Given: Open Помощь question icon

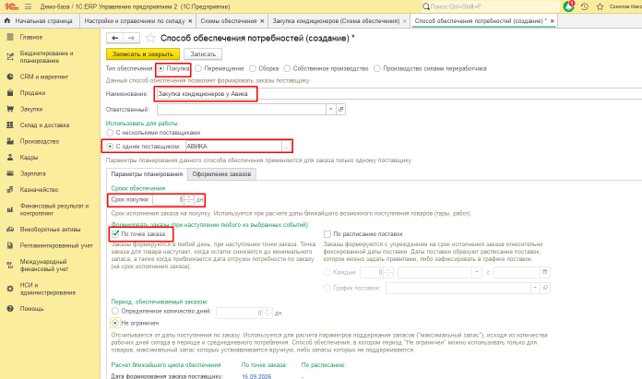Looking at the screenshot, I should (10, 309).
